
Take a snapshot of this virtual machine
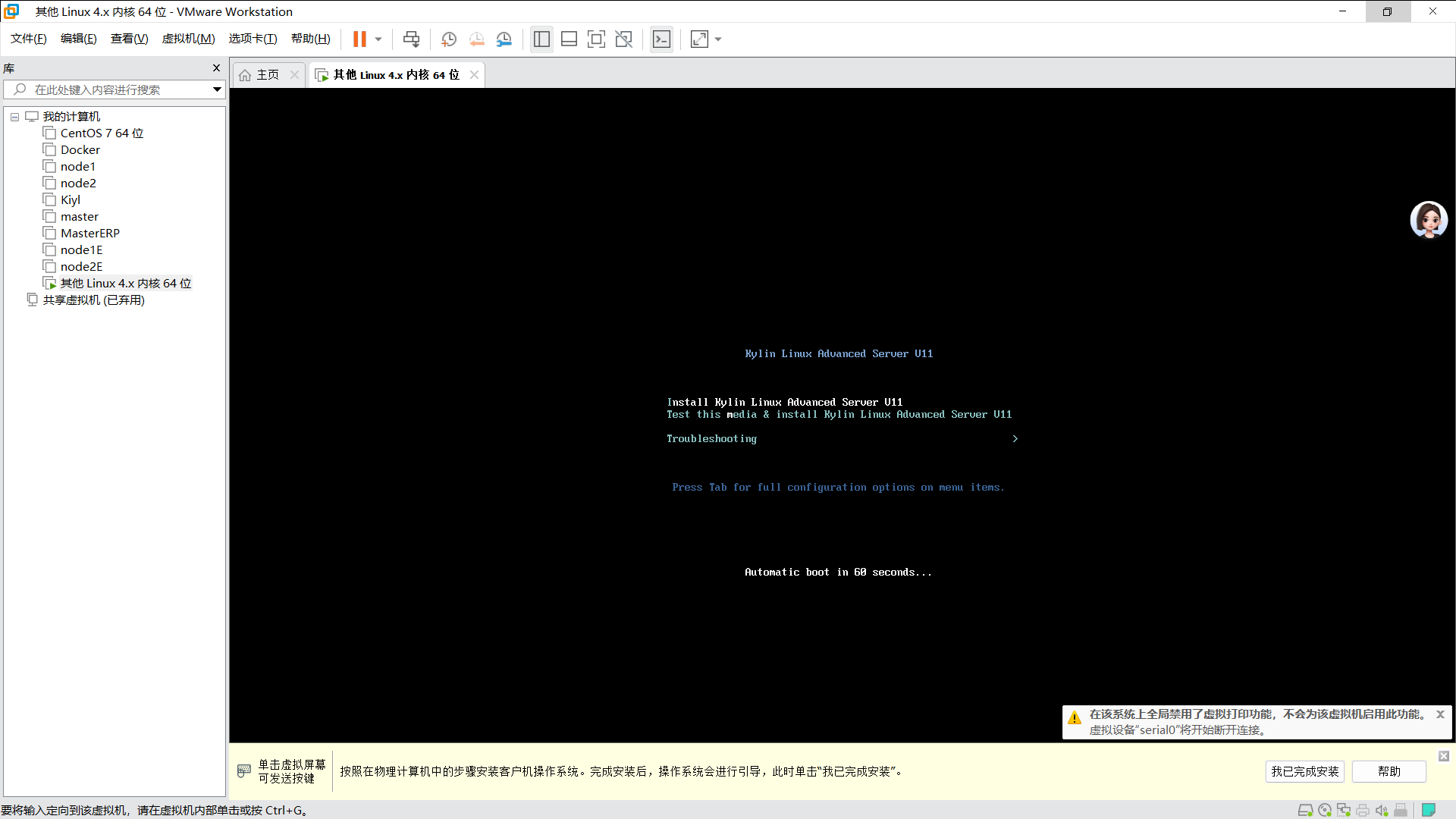pos(448,39)
